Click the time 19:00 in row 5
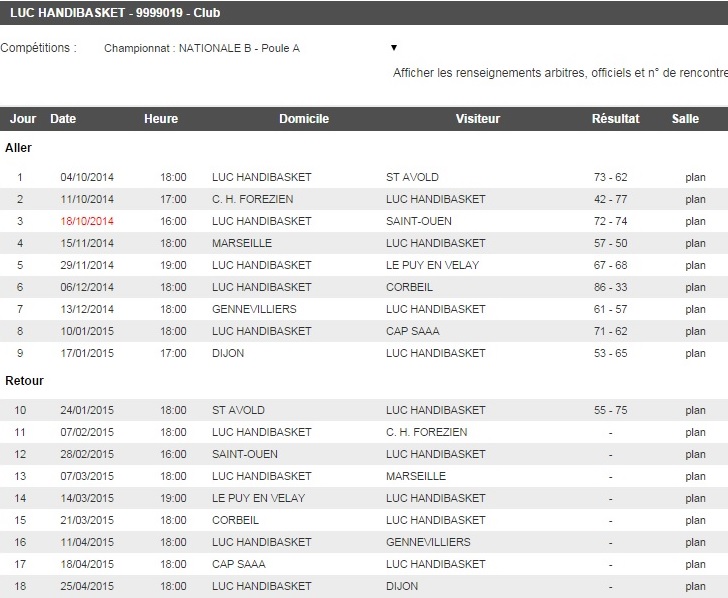The width and height of the screenshot is (728, 598). click(x=173, y=265)
